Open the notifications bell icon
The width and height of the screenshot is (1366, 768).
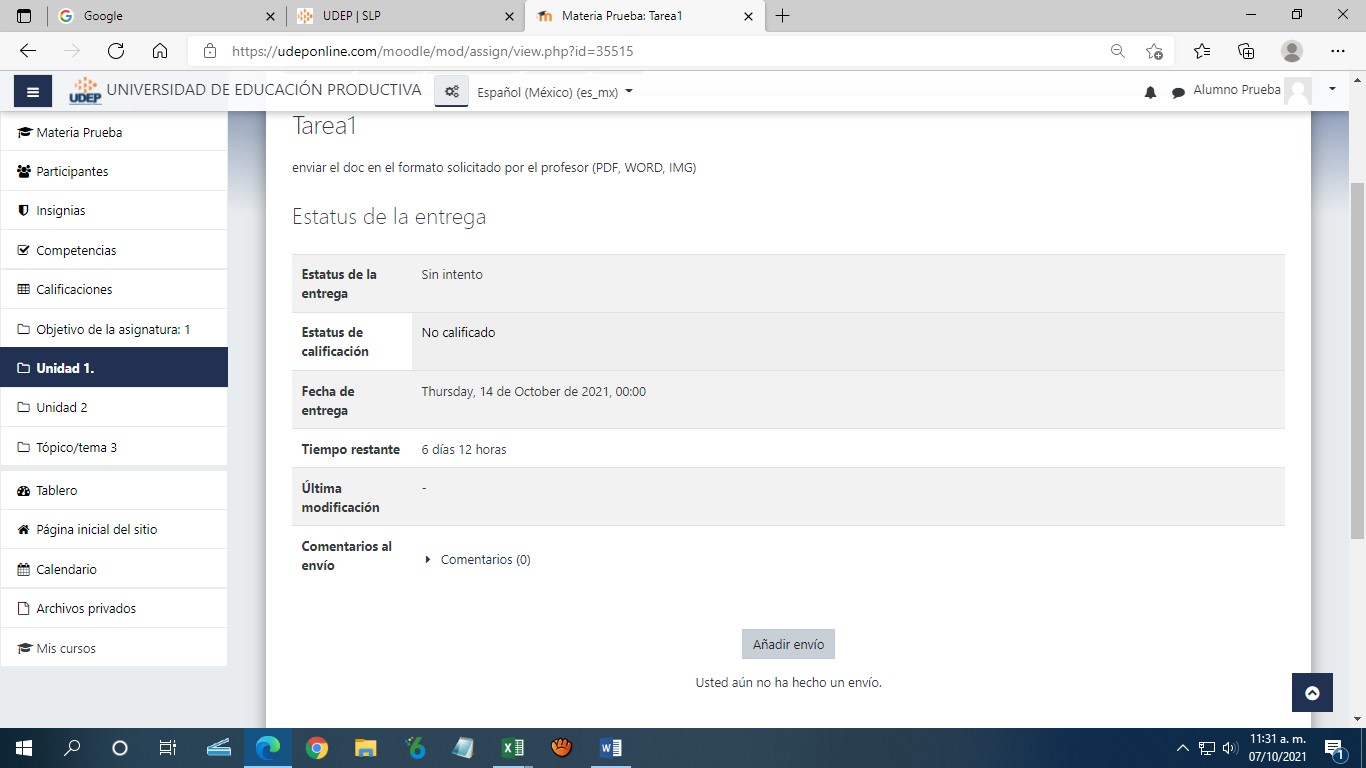click(1150, 92)
